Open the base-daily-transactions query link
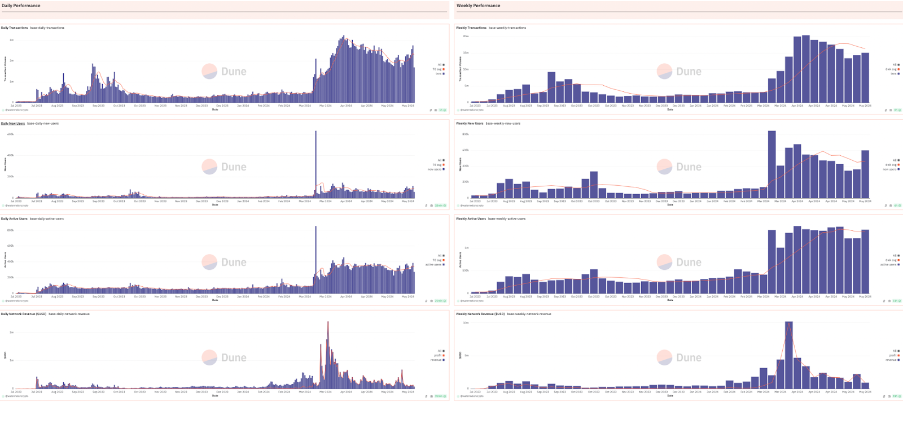 pyautogui.click(x=48, y=27)
